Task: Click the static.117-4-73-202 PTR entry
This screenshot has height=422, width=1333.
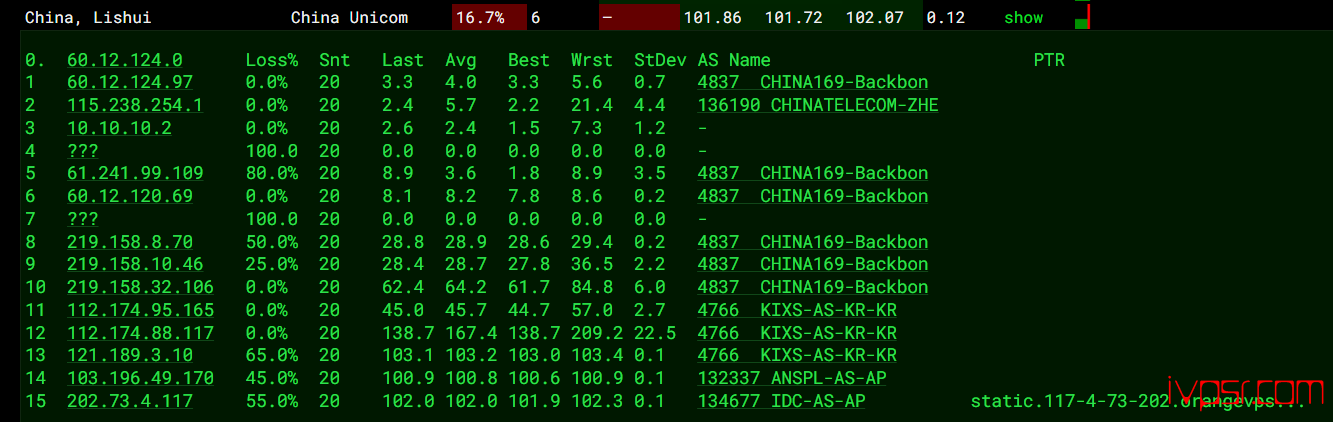Action: [1138, 401]
